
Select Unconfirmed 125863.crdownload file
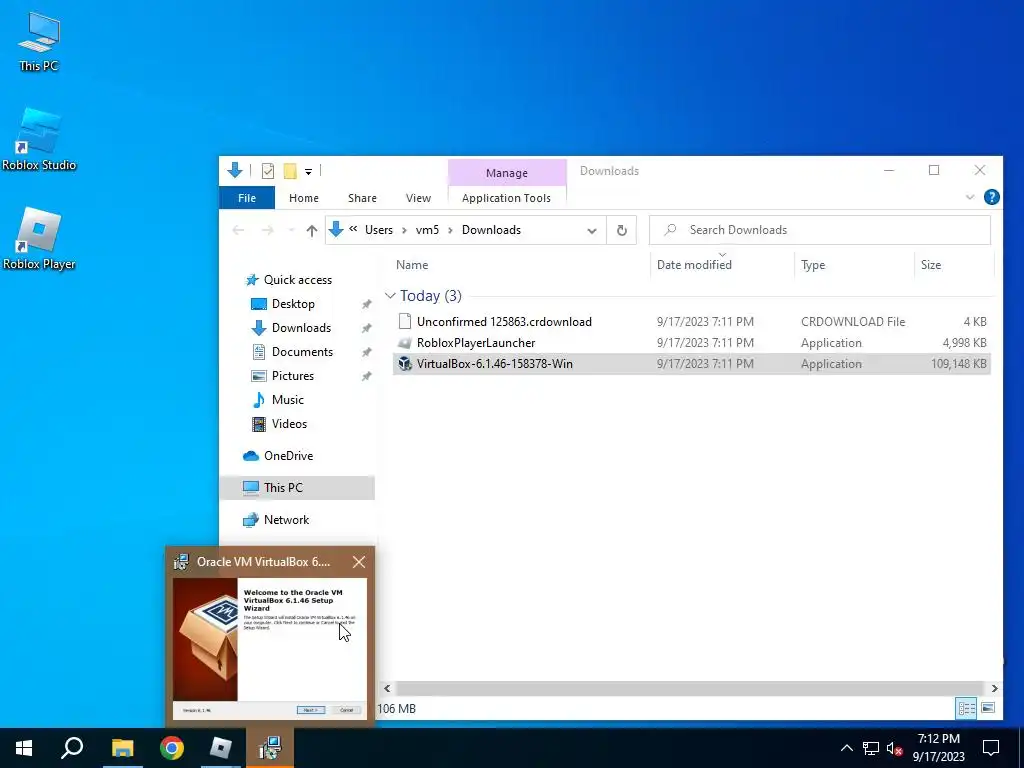692,321
